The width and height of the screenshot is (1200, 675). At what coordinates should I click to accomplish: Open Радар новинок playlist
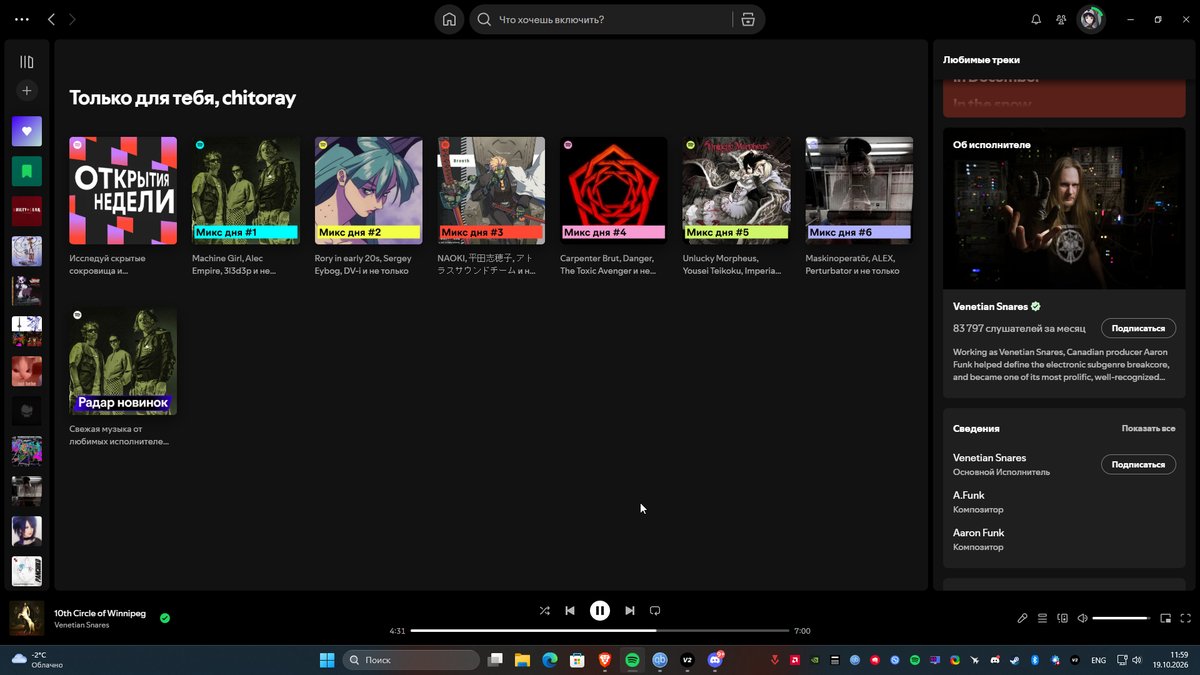(123, 361)
